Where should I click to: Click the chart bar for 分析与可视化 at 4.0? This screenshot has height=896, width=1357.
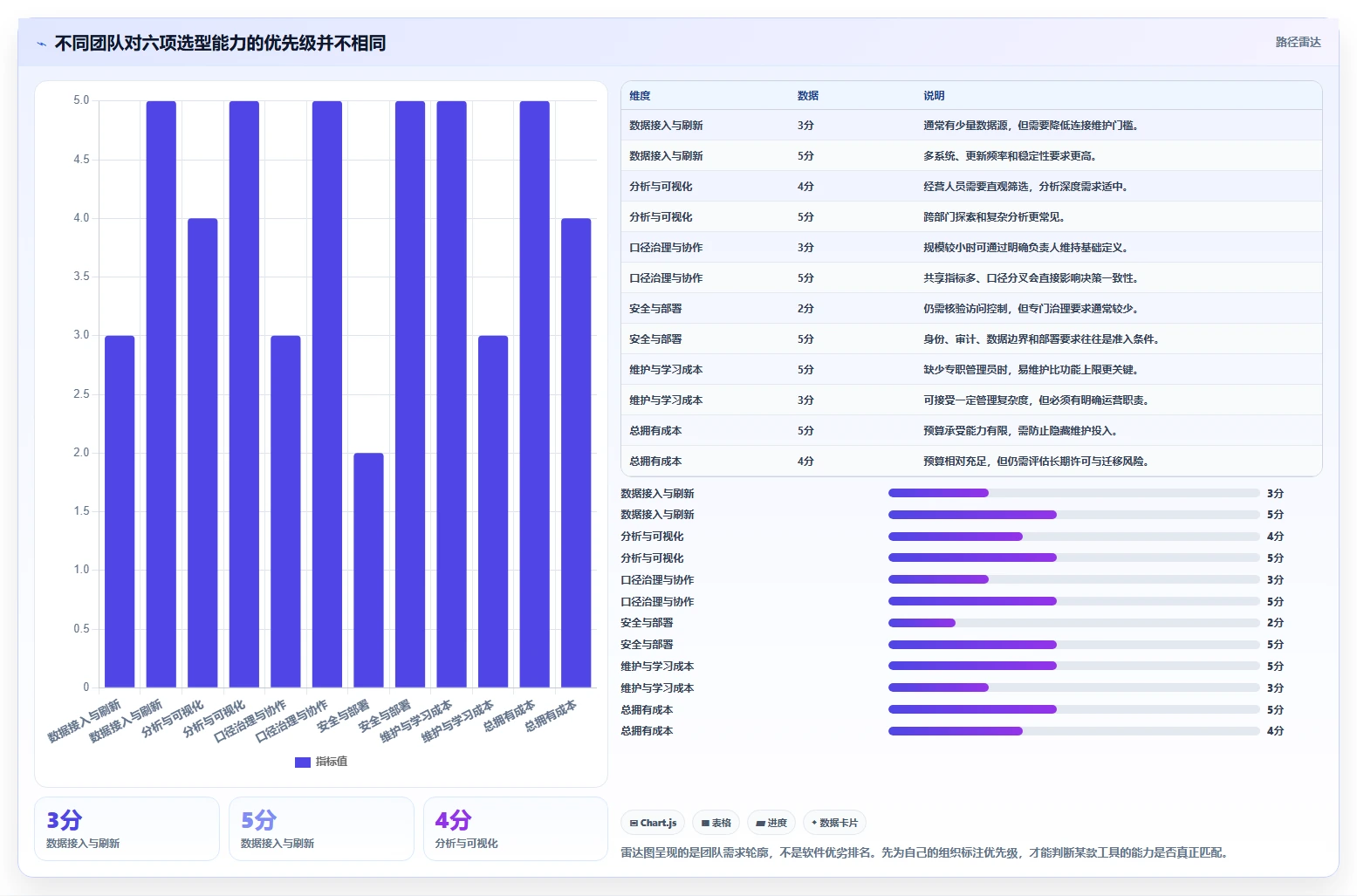point(202,453)
